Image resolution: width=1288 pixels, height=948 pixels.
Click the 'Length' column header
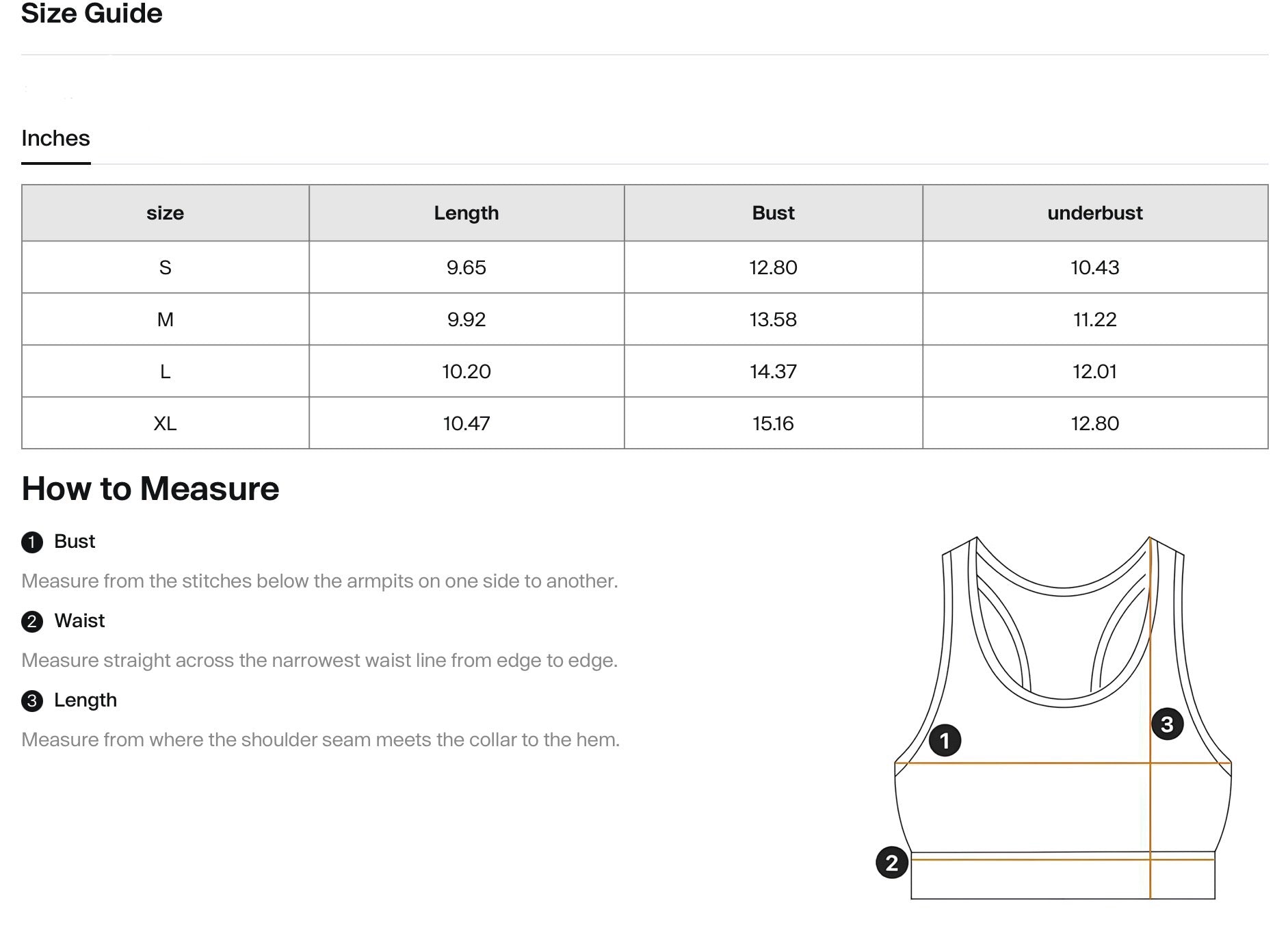(x=466, y=213)
